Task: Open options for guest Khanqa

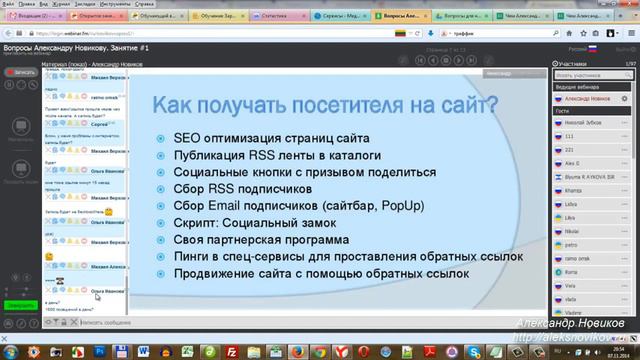Action: tap(624, 191)
